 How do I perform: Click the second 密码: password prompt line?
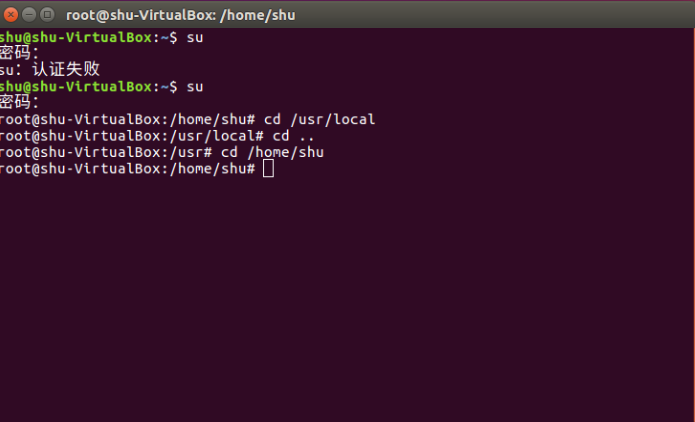point(20,102)
